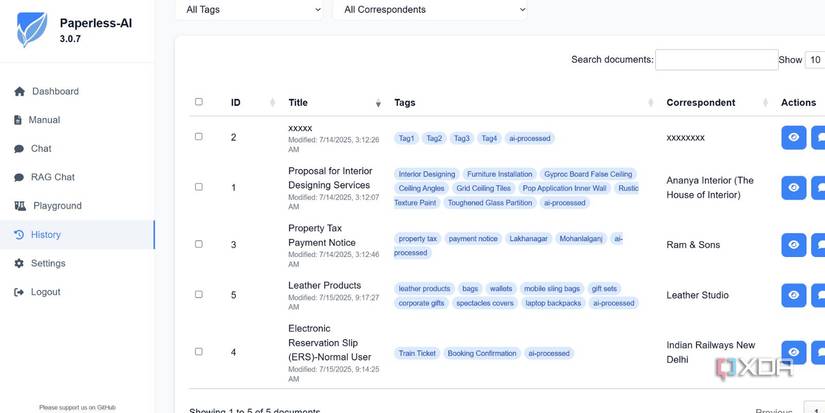This screenshot has height=413, width=825.
Task: Open the Show entries count dropdown
Action: (815, 60)
